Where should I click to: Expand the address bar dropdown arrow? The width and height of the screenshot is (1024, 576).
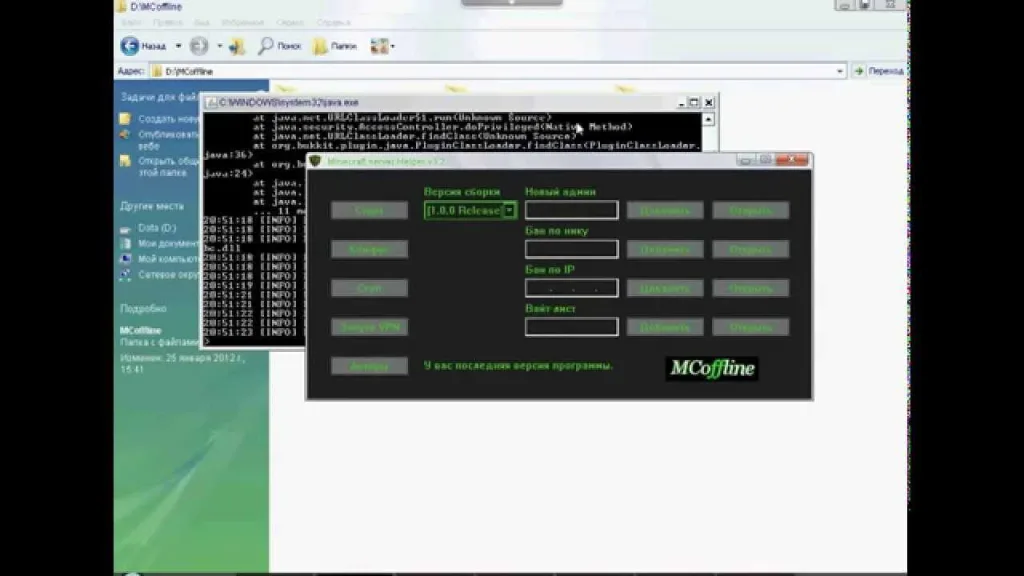[840, 71]
